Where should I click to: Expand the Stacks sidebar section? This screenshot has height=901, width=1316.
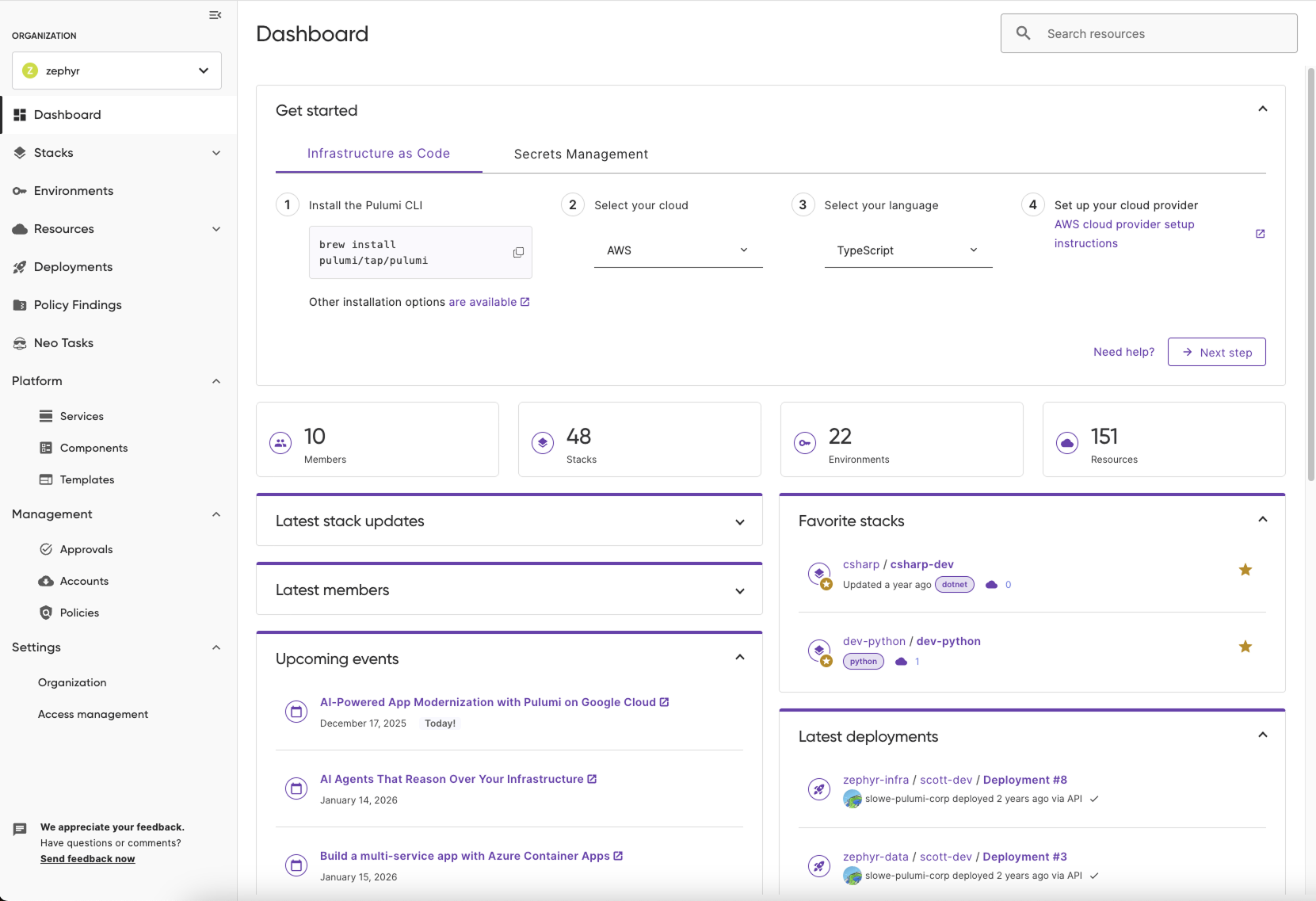point(216,153)
